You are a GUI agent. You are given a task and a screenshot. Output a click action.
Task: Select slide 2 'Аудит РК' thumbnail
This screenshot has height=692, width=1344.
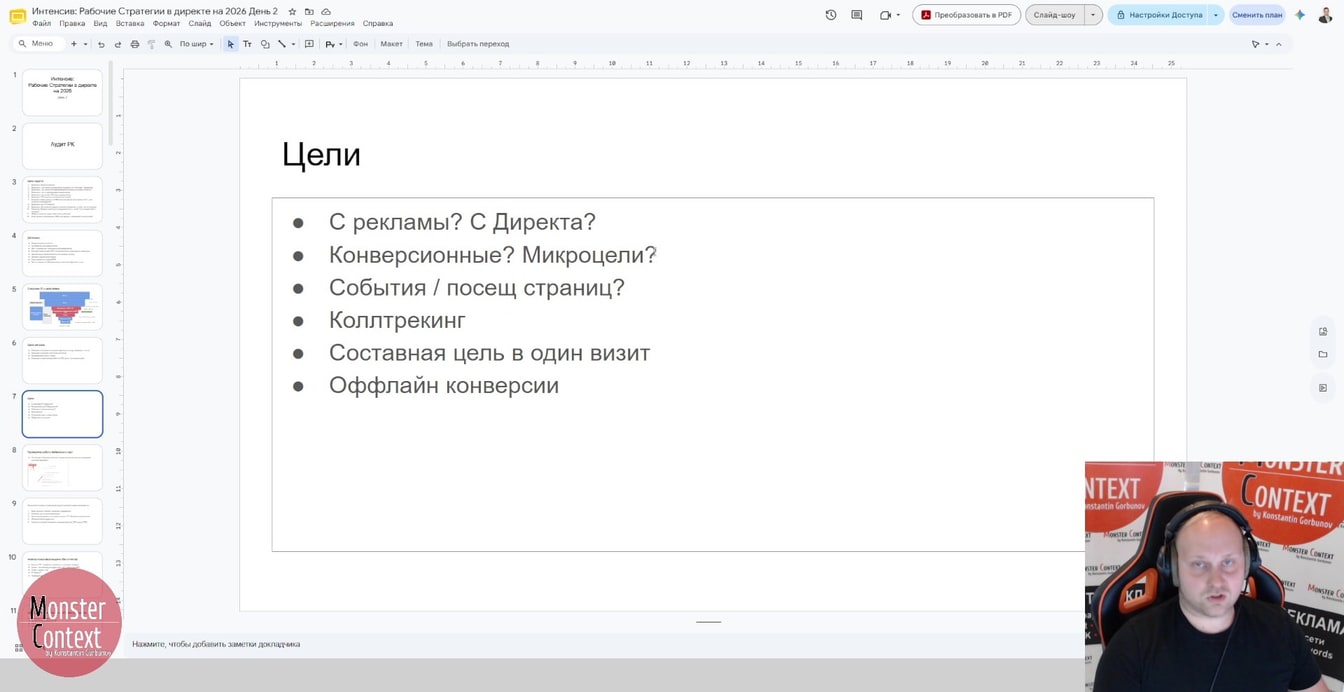(x=62, y=146)
